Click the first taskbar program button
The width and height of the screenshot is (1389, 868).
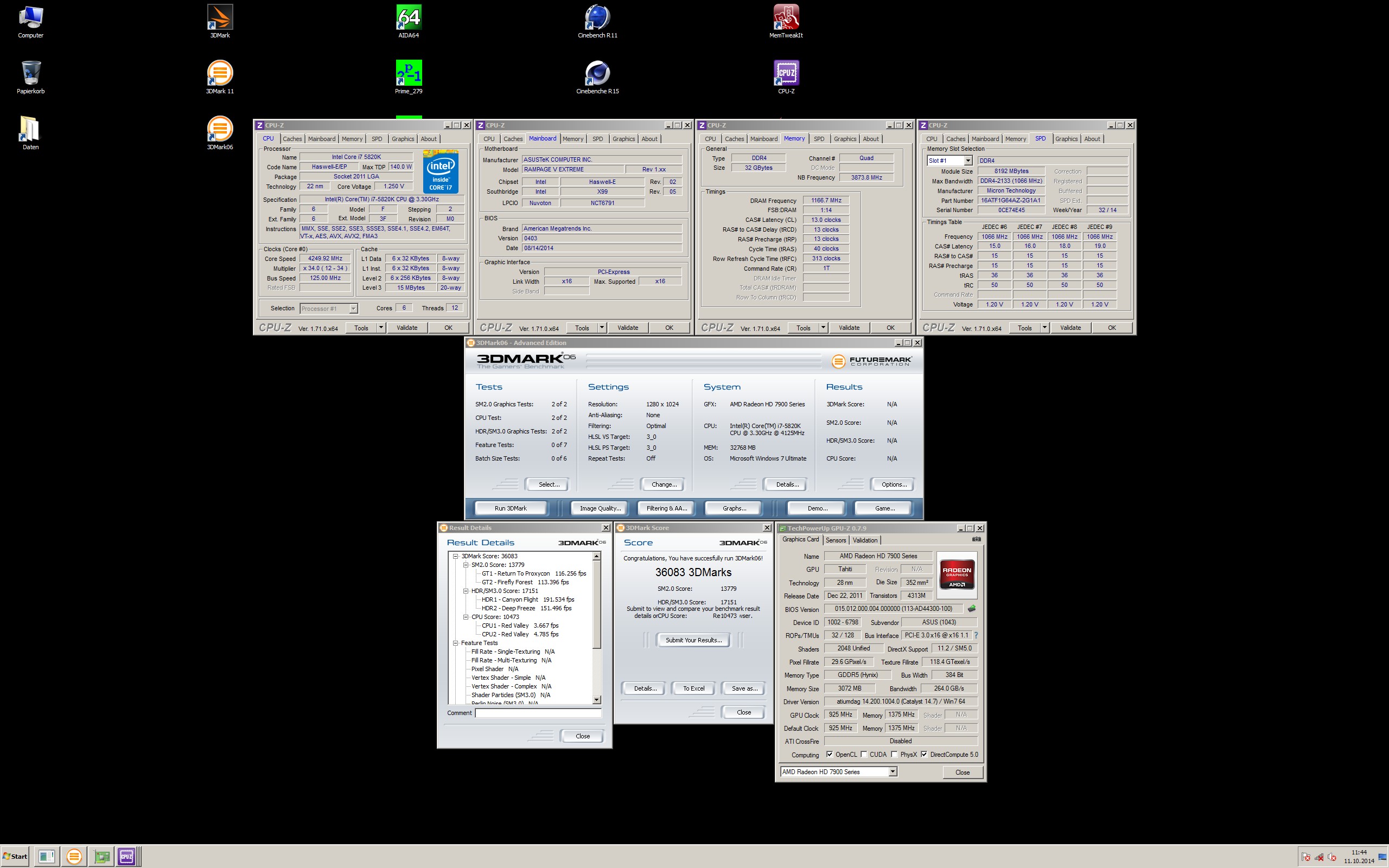pos(47,857)
